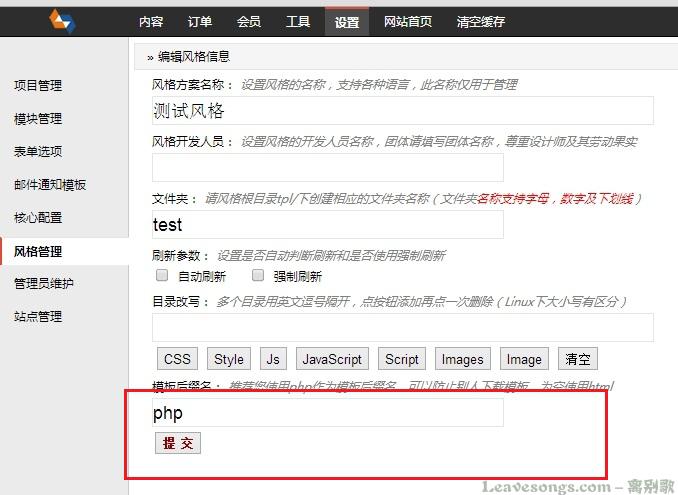Open the 内容 menu
Screen dimensions: 678x495
151,22
